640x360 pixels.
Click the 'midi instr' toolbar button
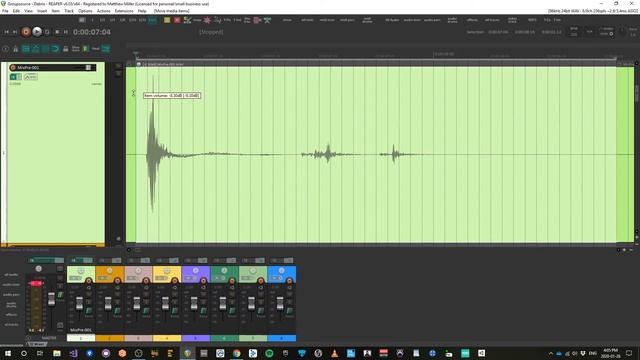click(x=327, y=20)
